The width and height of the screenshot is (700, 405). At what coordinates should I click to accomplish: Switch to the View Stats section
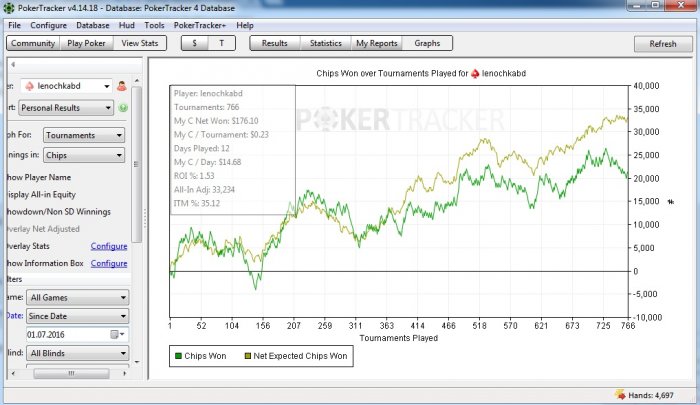(x=140, y=43)
